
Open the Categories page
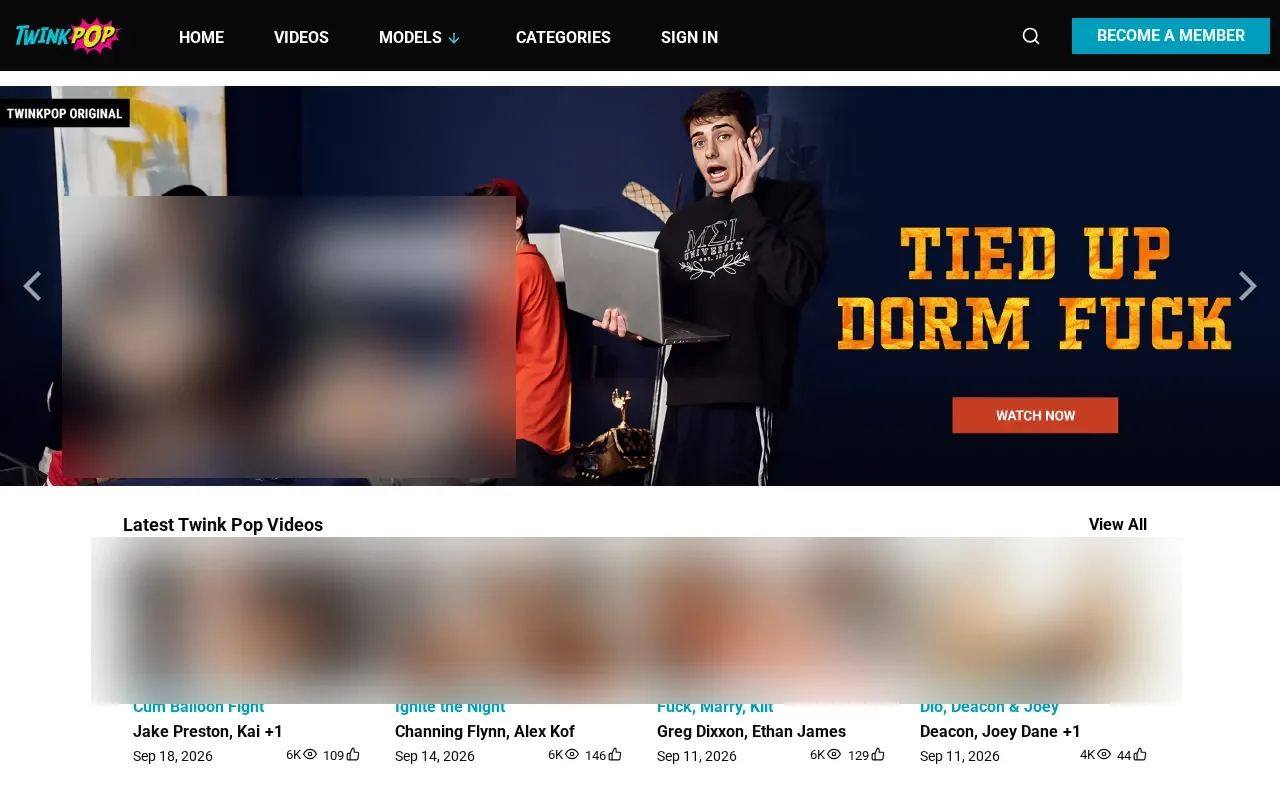[563, 37]
